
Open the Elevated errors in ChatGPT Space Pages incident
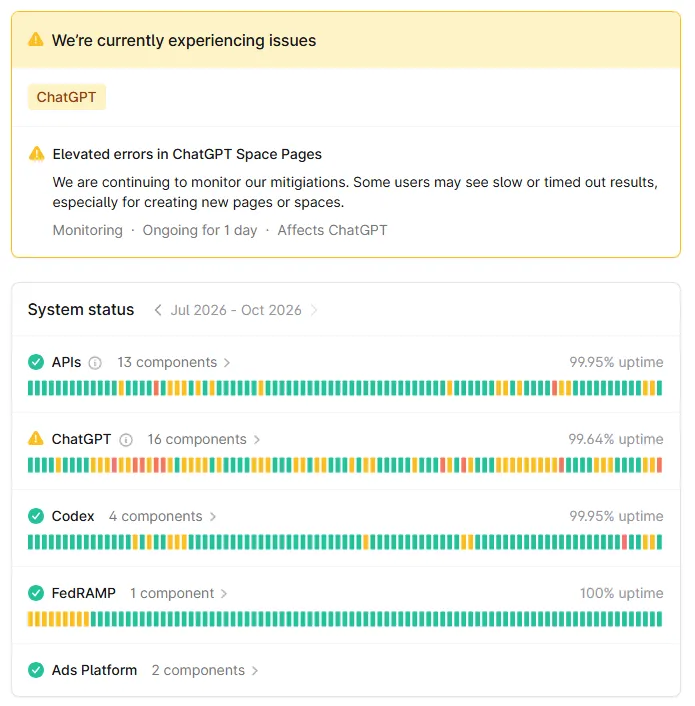[x=187, y=154]
